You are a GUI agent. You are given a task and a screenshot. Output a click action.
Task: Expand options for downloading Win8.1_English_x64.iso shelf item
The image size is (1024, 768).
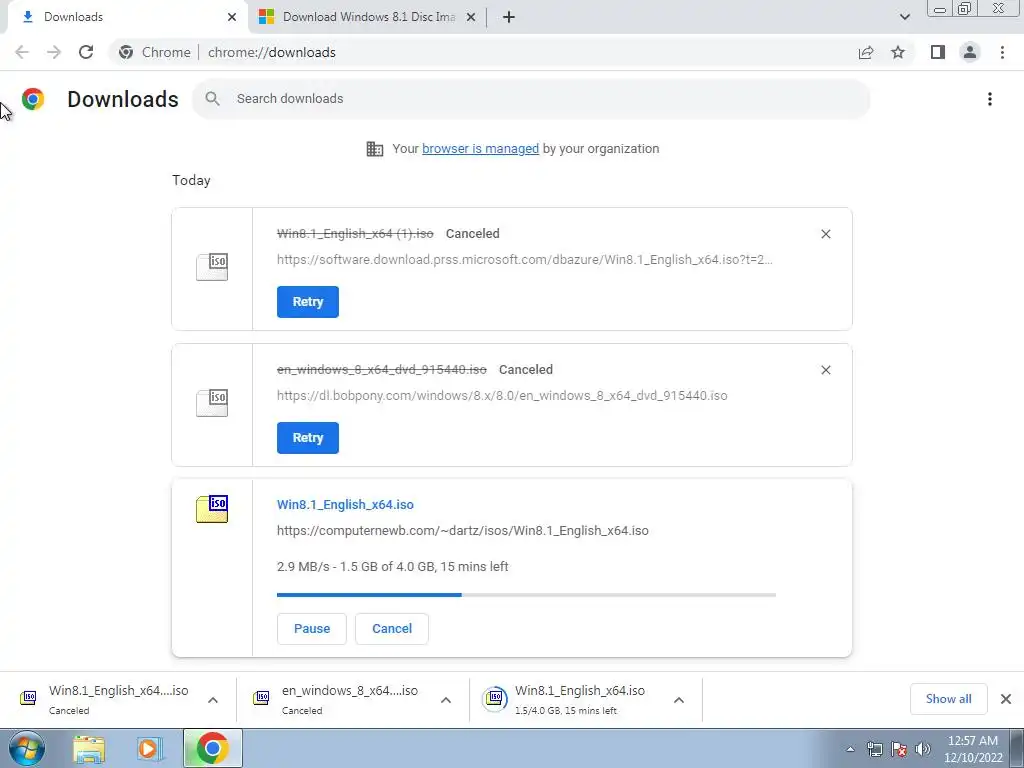coord(679,700)
